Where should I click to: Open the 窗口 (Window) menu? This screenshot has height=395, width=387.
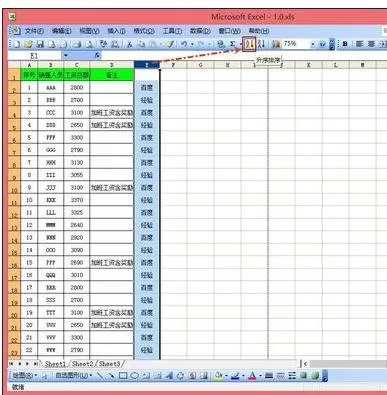coord(229,31)
